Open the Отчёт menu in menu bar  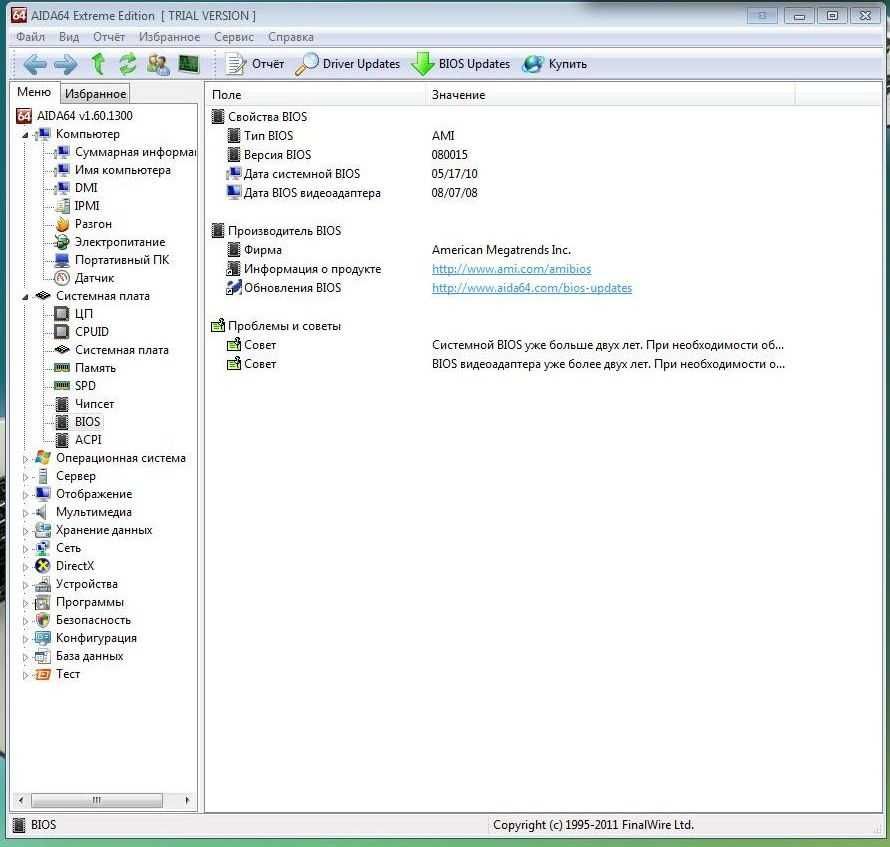[x=108, y=37]
